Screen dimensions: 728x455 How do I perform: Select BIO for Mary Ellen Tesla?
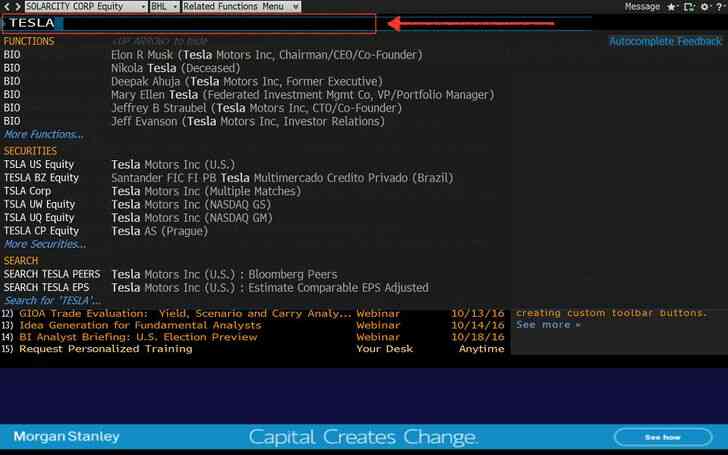tap(249, 95)
